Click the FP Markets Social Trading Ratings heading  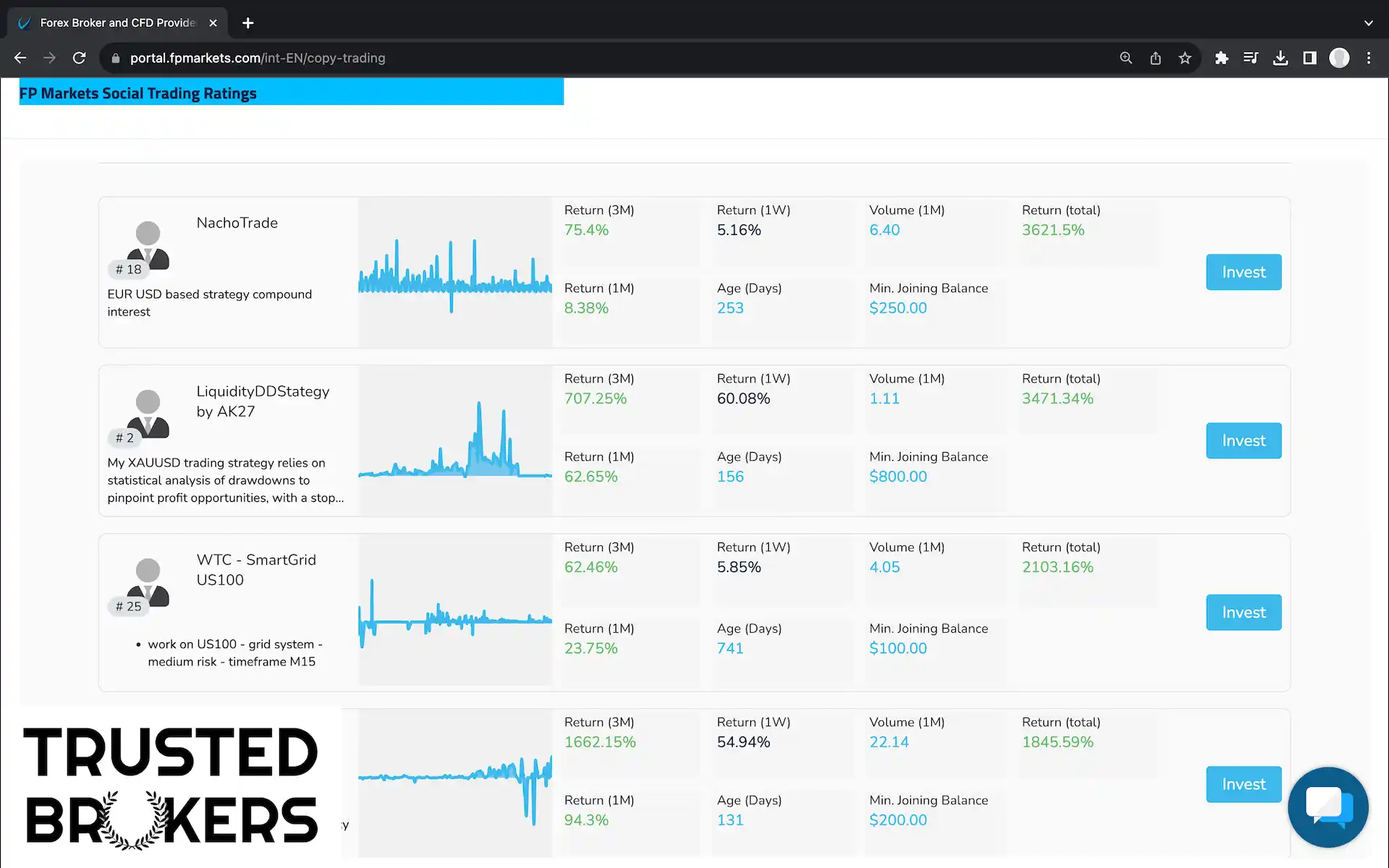pyautogui.click(x=137, y=93)
